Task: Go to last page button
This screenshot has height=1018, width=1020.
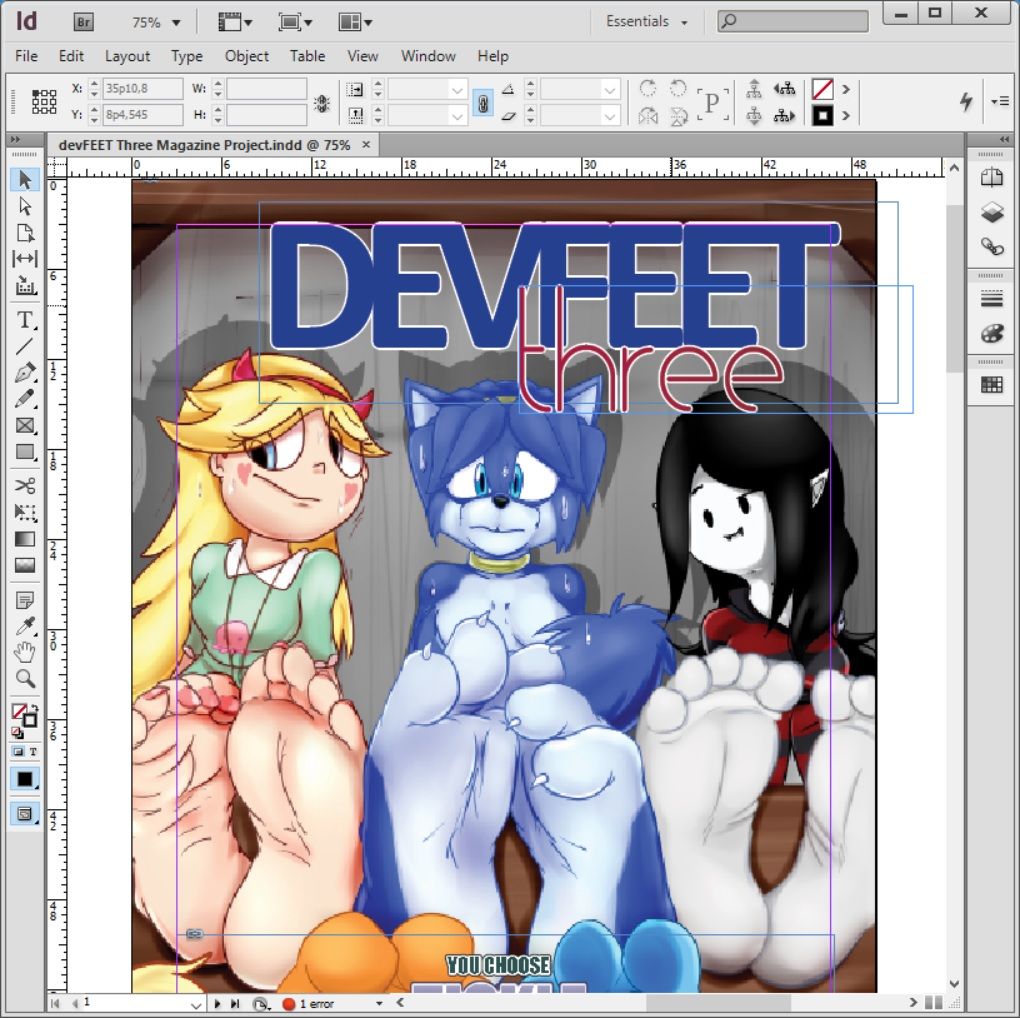Action: (x=235, y=1004)
